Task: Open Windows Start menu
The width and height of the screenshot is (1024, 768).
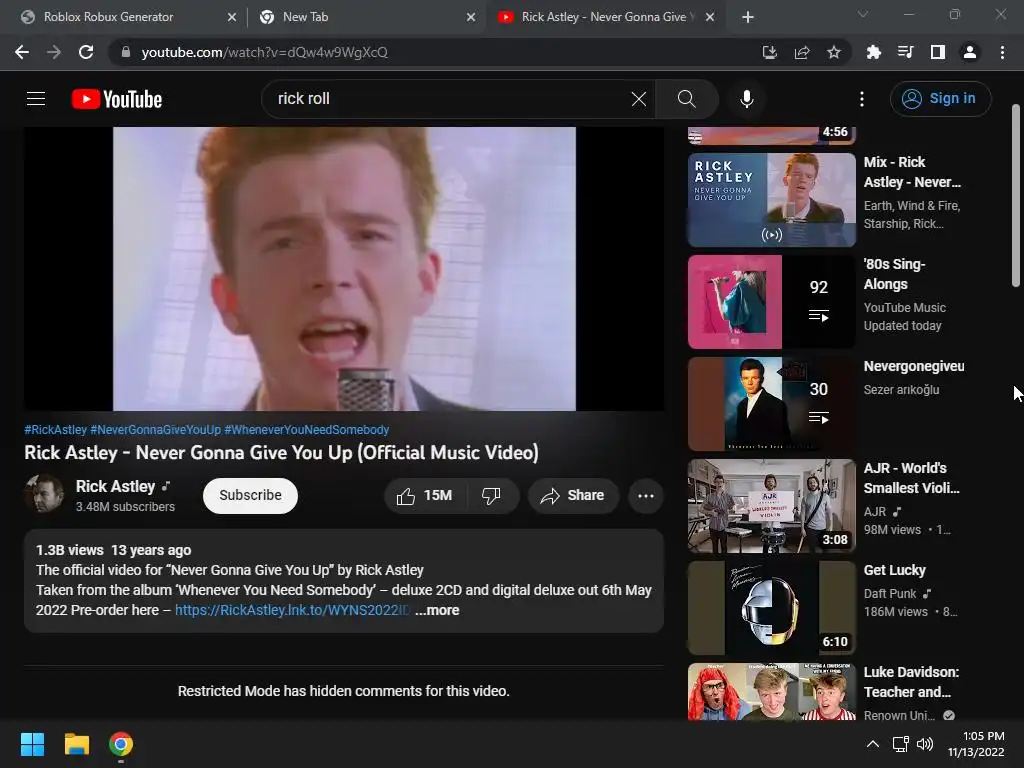Action: tap(32, 744)
